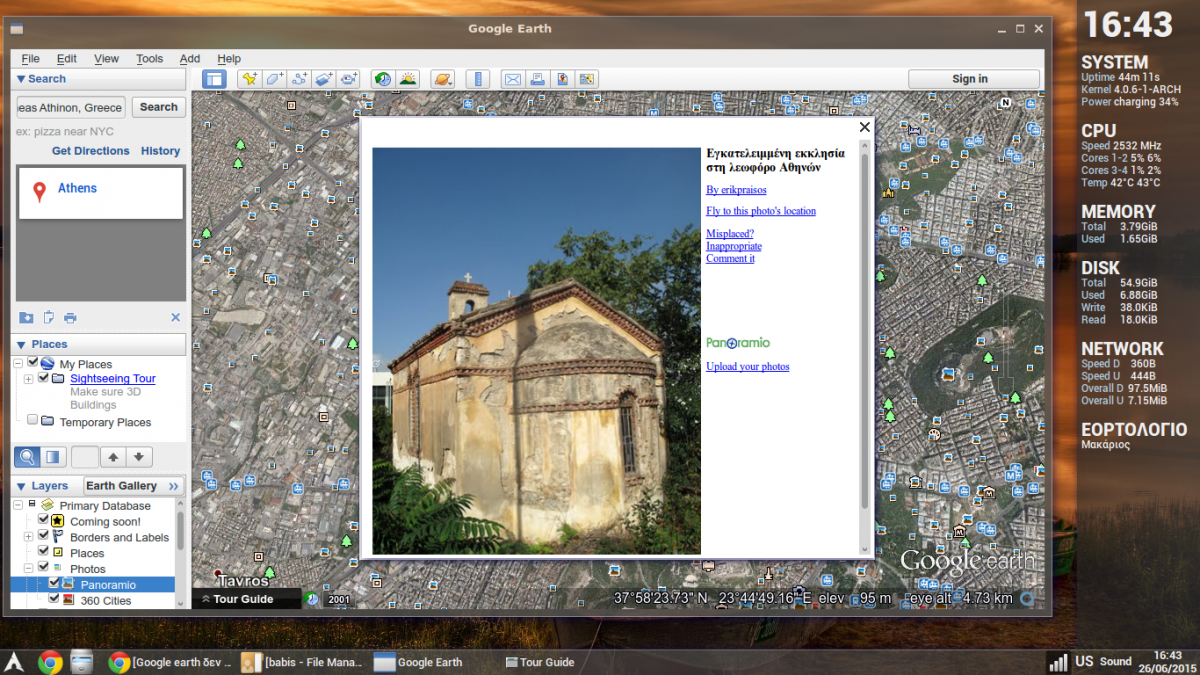Print the search results from Search panel
The height and width of the screenshot is (675, 1200).
tap(70, 318)
